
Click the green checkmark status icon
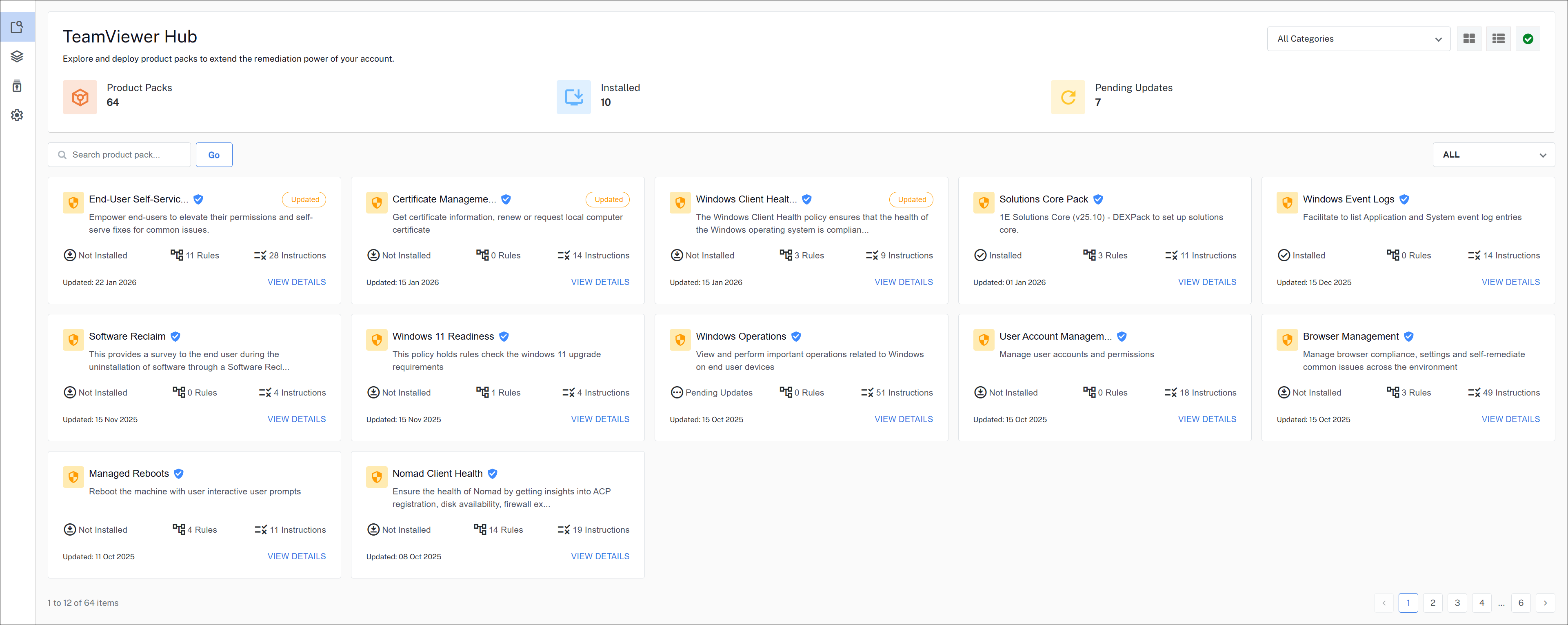[x=1527, y=39]
